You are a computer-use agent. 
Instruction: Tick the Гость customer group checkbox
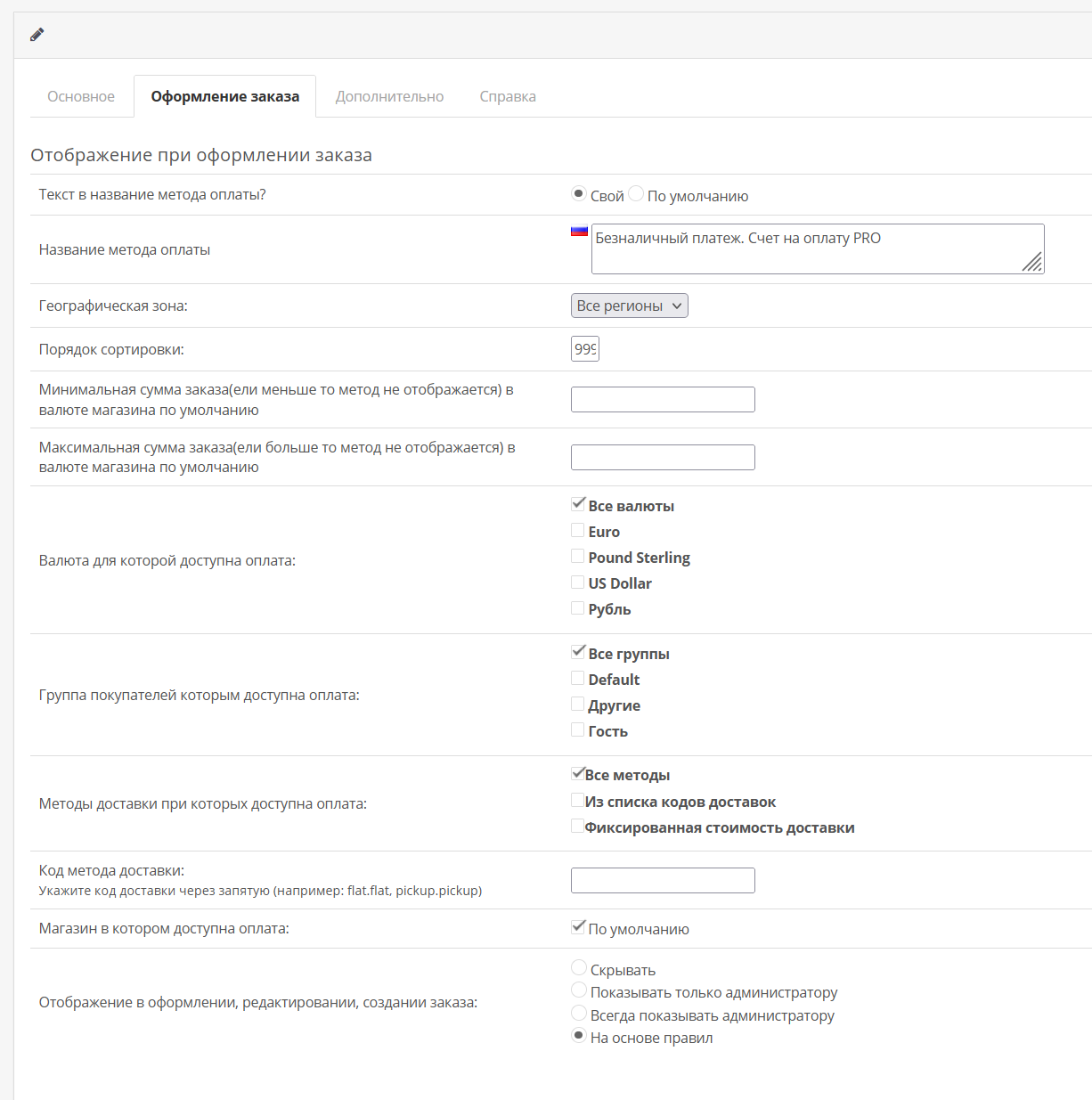coord(578,729)
